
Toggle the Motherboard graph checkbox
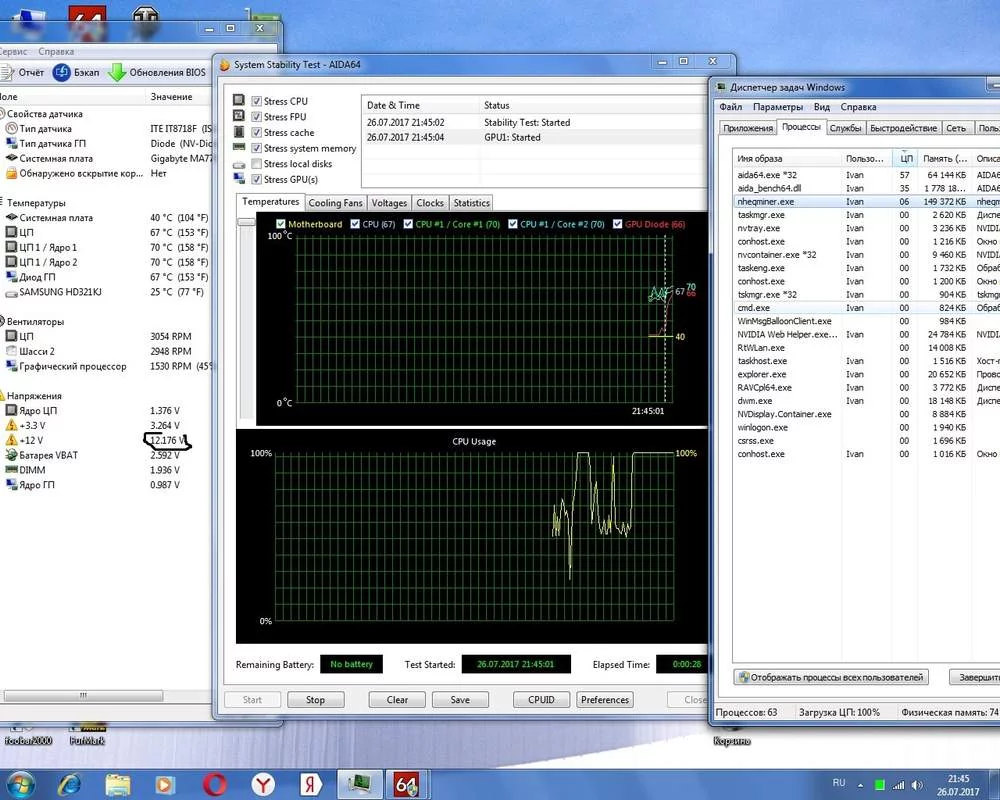(281, 224)
